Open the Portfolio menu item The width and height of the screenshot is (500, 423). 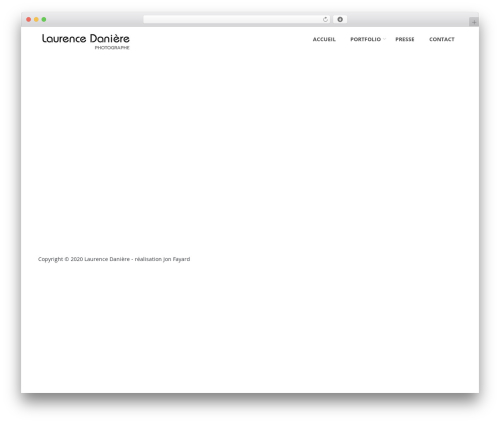click(x=365, y=39)
